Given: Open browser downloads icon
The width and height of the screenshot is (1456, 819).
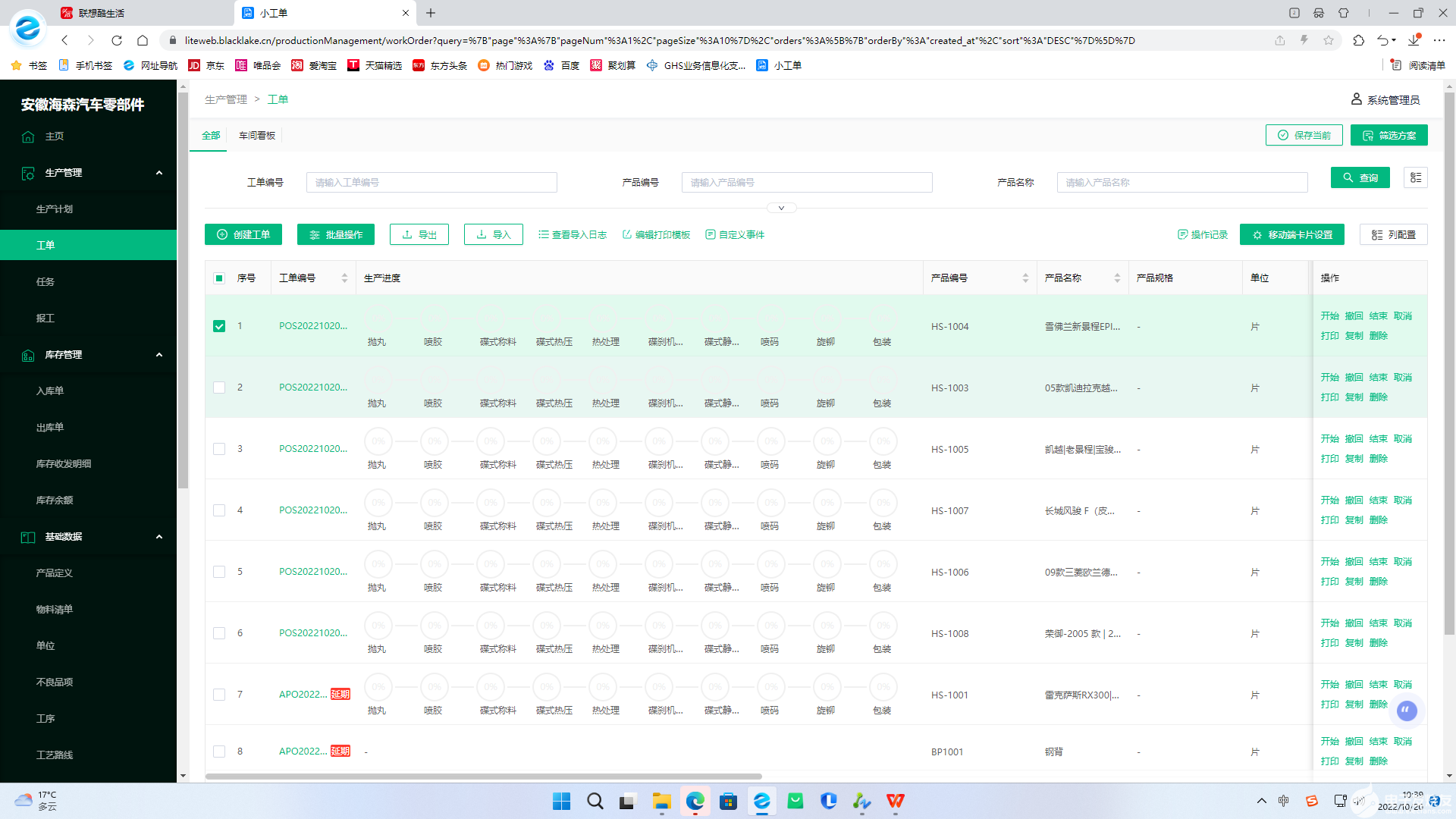Looking at the screenshot, I should [x=1414, y=40].
